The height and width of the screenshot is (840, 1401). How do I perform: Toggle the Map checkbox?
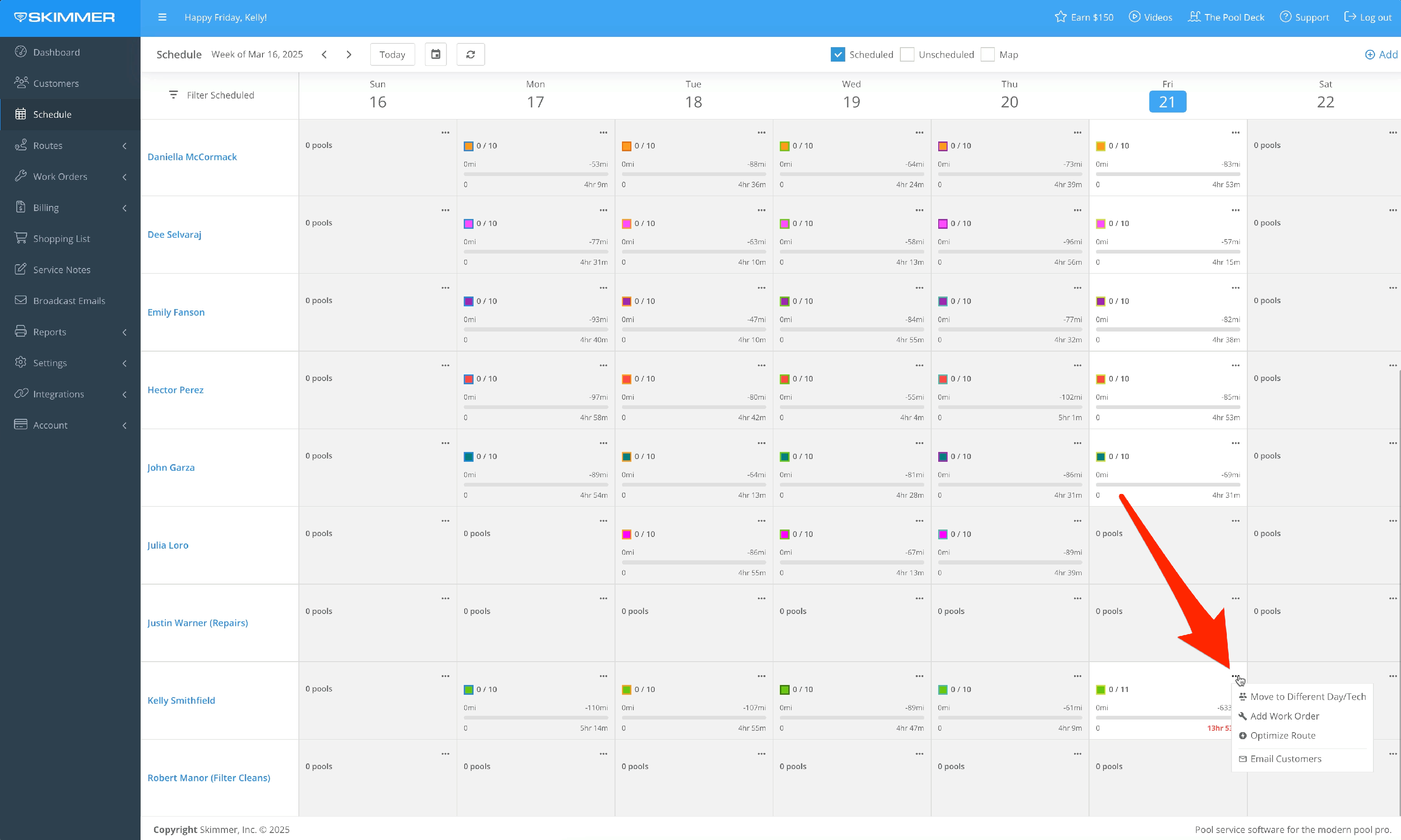pos(987,54)
